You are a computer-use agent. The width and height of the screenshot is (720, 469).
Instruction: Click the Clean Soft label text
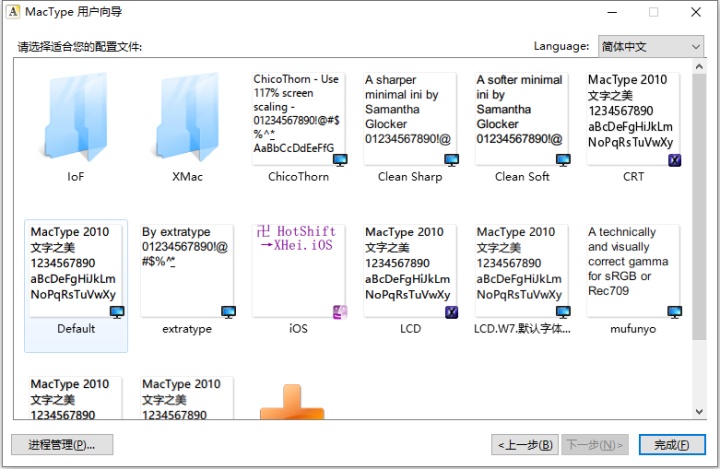tap(522, 177)
